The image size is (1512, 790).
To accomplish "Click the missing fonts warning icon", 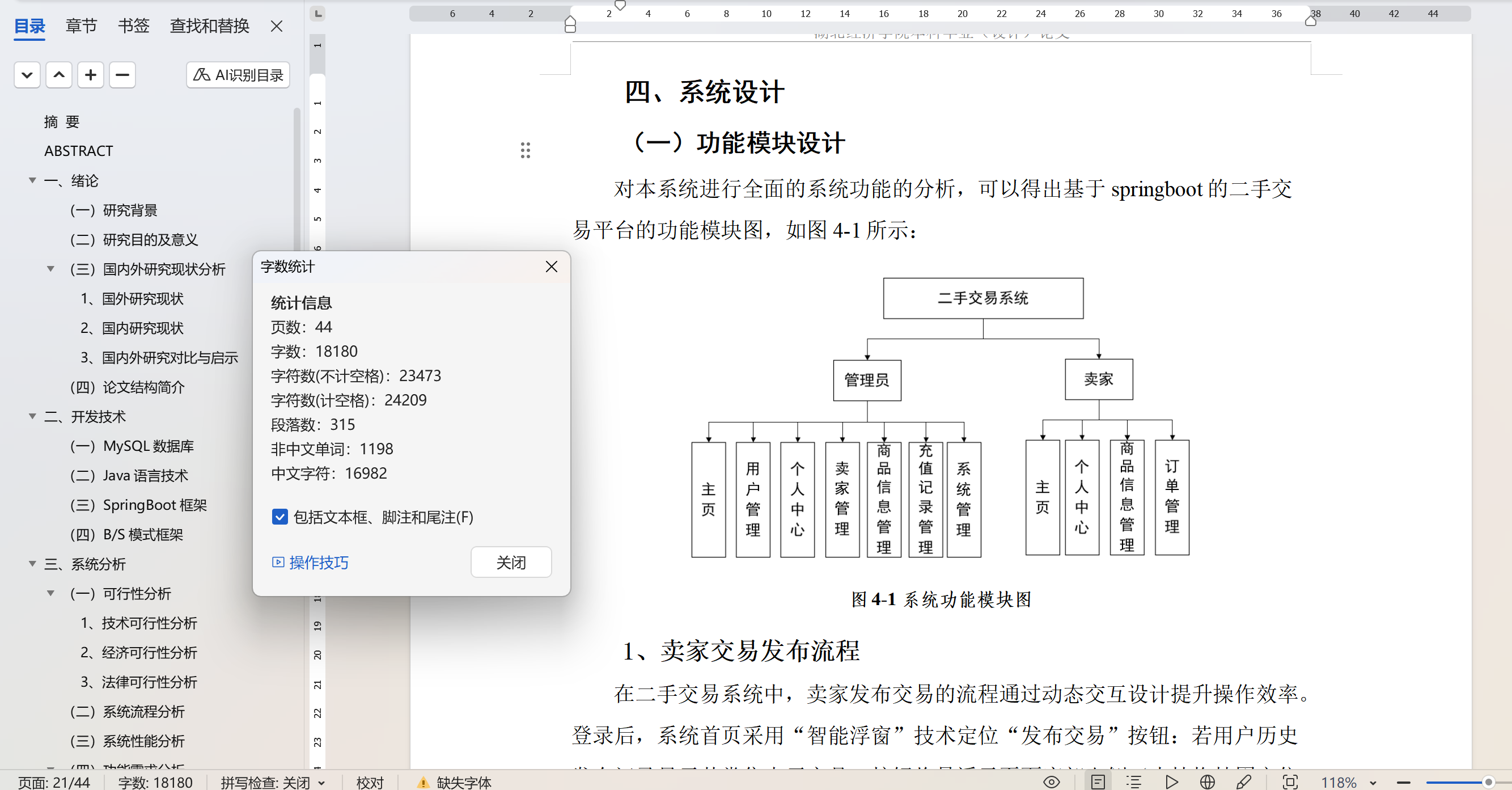I will [x=422, y=783].
